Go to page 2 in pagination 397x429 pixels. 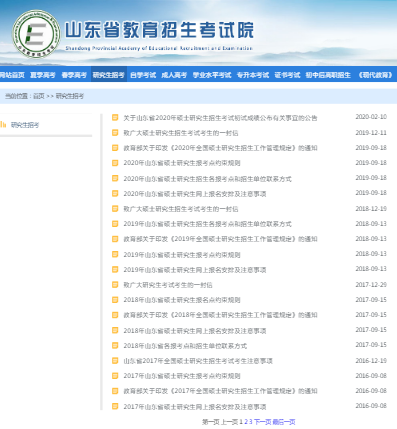pos(246,422)
